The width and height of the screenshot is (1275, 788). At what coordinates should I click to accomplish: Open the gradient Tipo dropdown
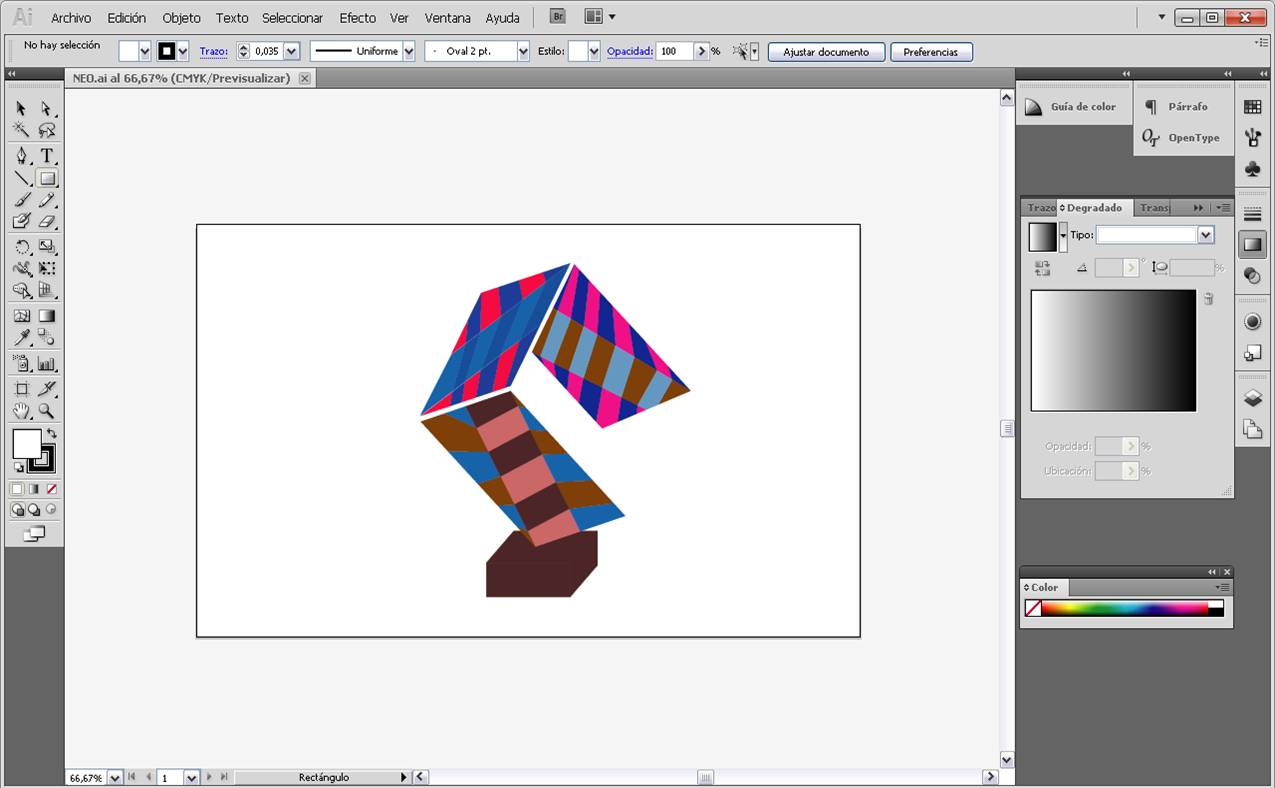pos(1205,235)
